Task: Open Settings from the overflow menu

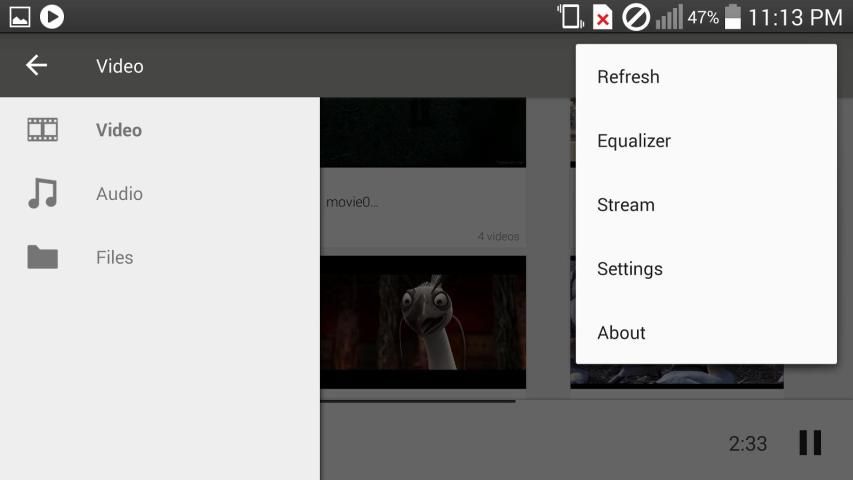Action: coord(630,269)
